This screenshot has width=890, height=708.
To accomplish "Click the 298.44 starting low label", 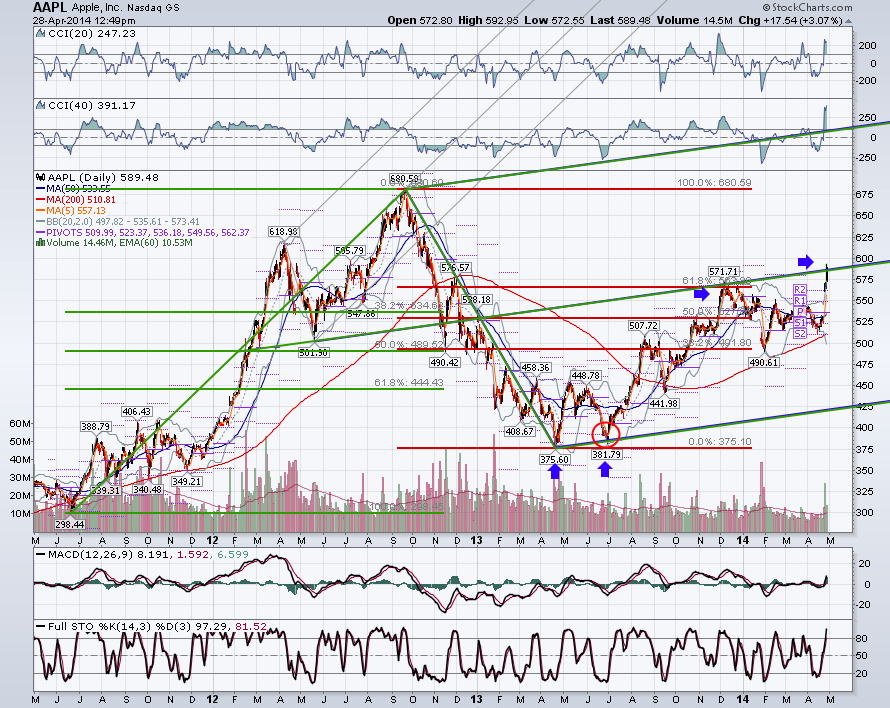I will [x=69, y=525].
